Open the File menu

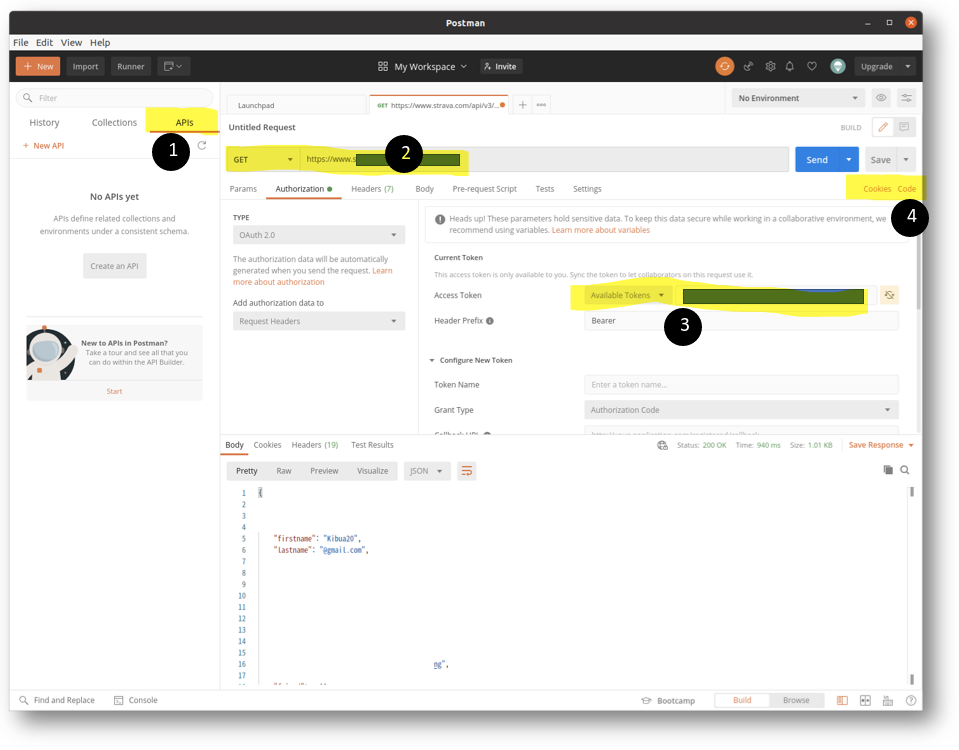[x=21, y=42]
